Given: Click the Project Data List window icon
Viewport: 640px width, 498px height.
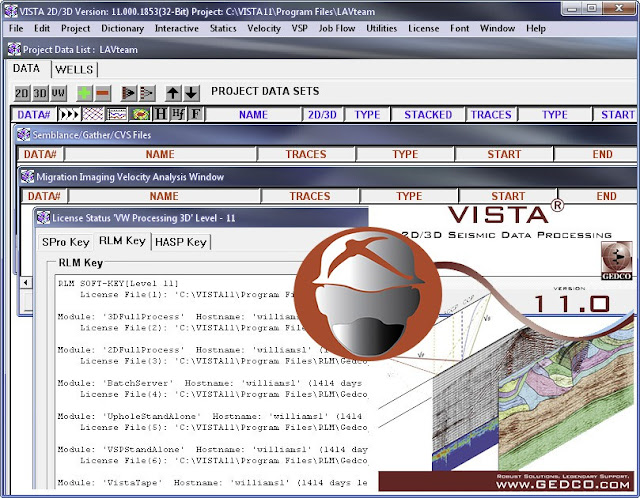Looking at the screenshot, I should pos(14,49).
